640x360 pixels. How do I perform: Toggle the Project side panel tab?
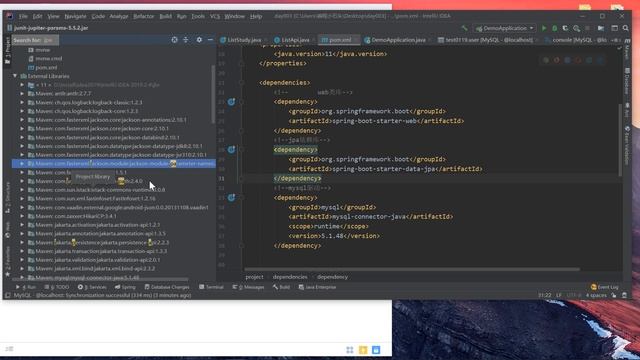pyautogui.click(x=7, y=51)
